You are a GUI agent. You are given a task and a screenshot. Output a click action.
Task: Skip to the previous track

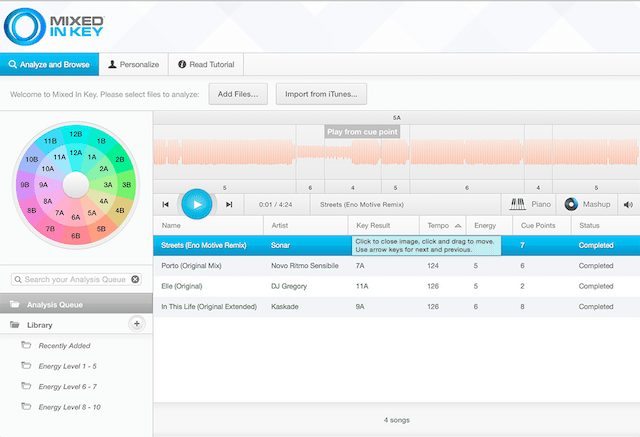[x=166, y=204]
